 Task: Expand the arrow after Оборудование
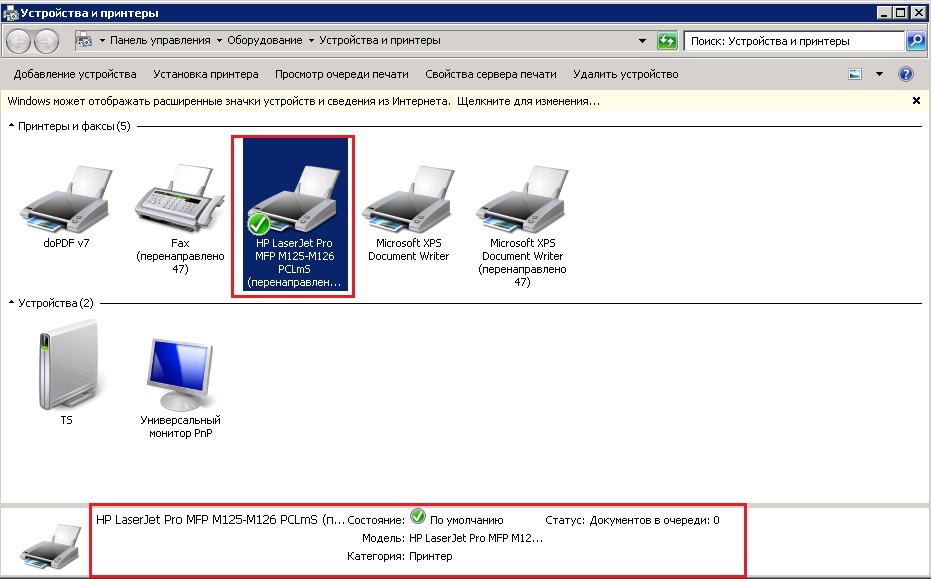pos(311,40)
